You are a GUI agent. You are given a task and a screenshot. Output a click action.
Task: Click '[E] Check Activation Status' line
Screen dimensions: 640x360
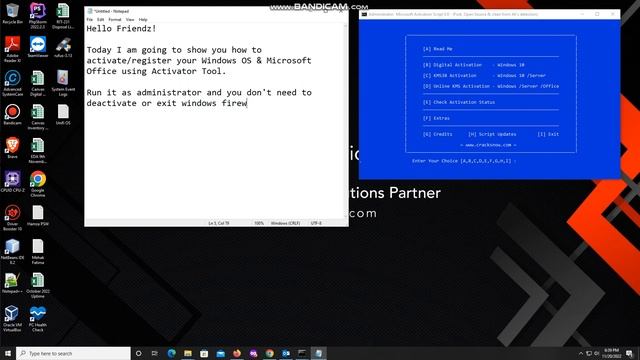tap(459, 102)
